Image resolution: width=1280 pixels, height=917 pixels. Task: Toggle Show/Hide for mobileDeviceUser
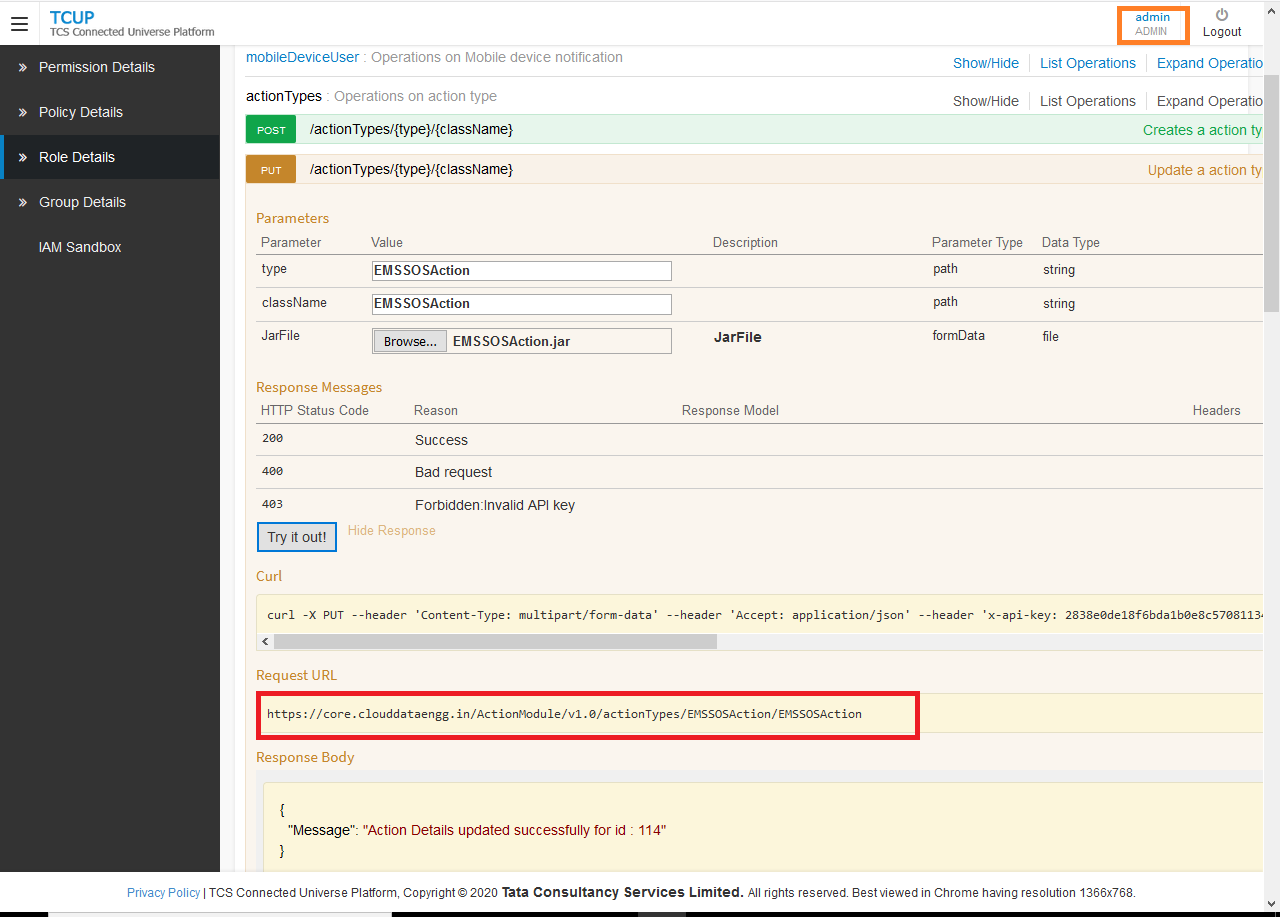coord(986,63)
